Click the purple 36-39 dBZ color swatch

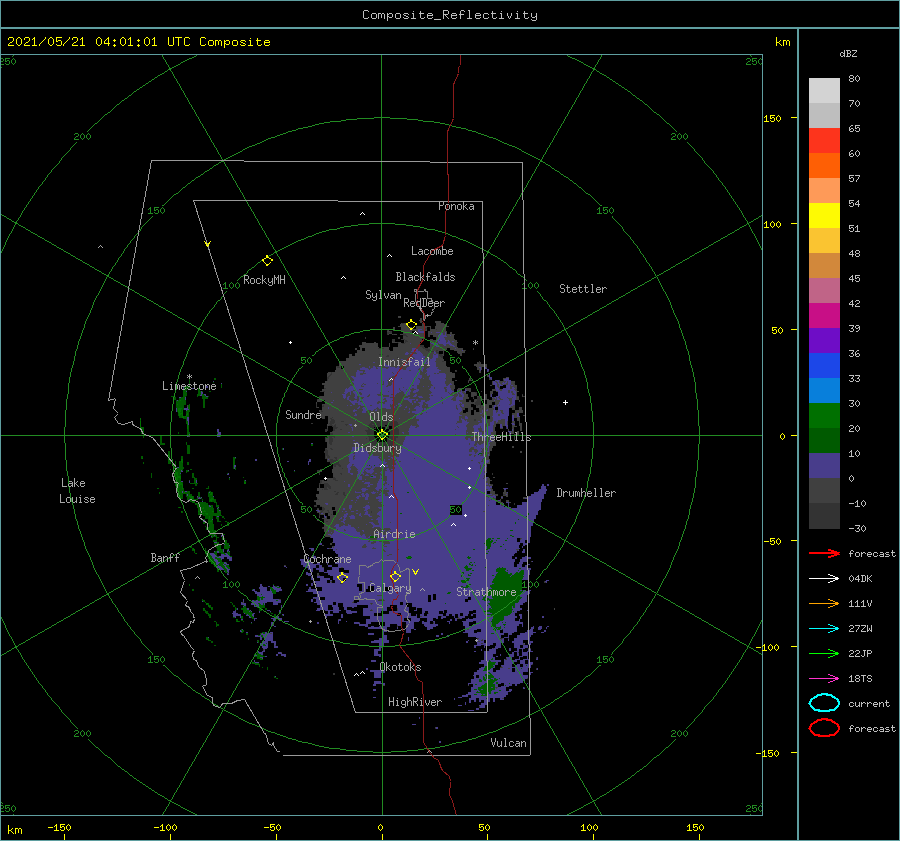824,340
